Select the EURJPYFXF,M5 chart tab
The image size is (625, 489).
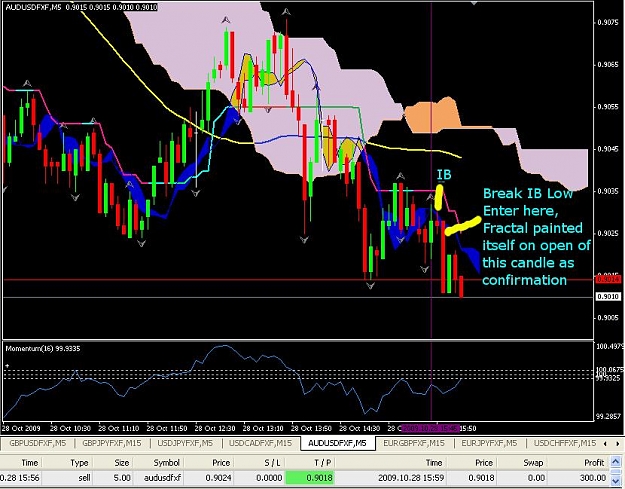point(489,443)
